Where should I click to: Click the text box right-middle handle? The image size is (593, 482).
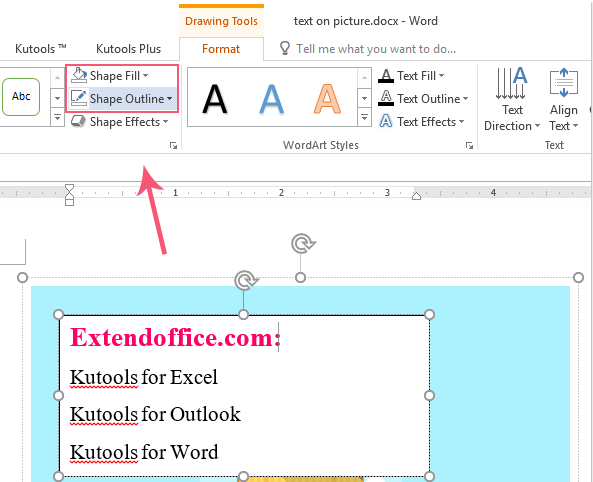click(x=429, y=395)
